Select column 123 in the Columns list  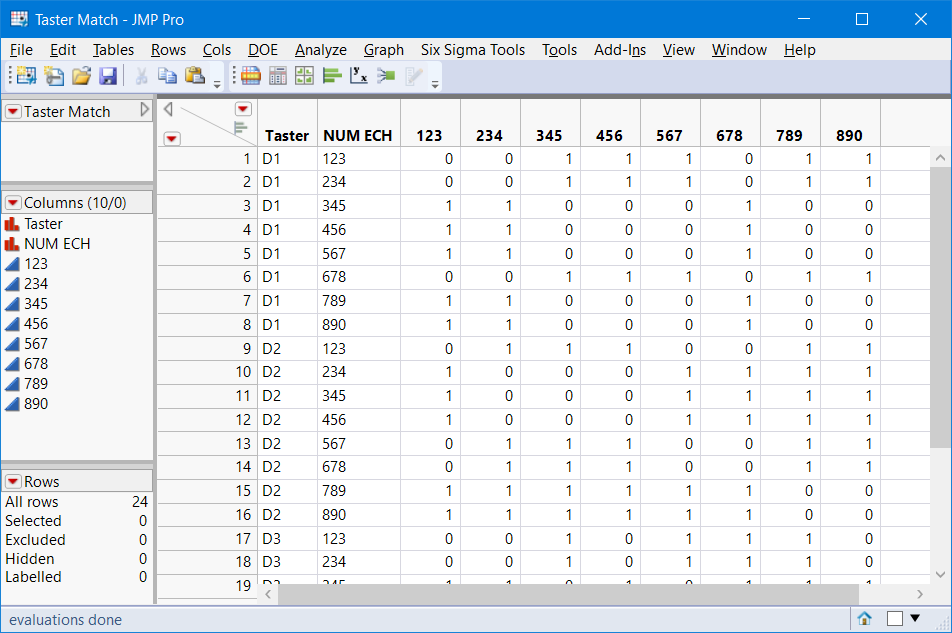point(36,264)
